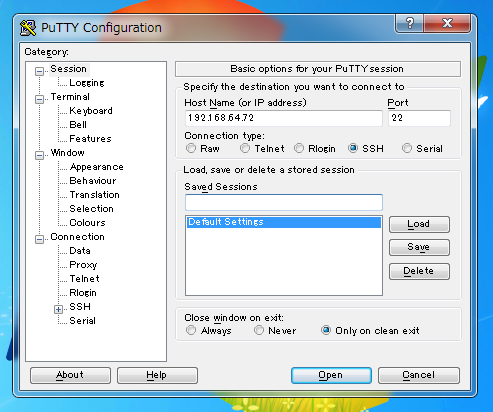This screenshot has height=412, width=493.
Task: Click Open to start the session
Action: click(331, 375)
